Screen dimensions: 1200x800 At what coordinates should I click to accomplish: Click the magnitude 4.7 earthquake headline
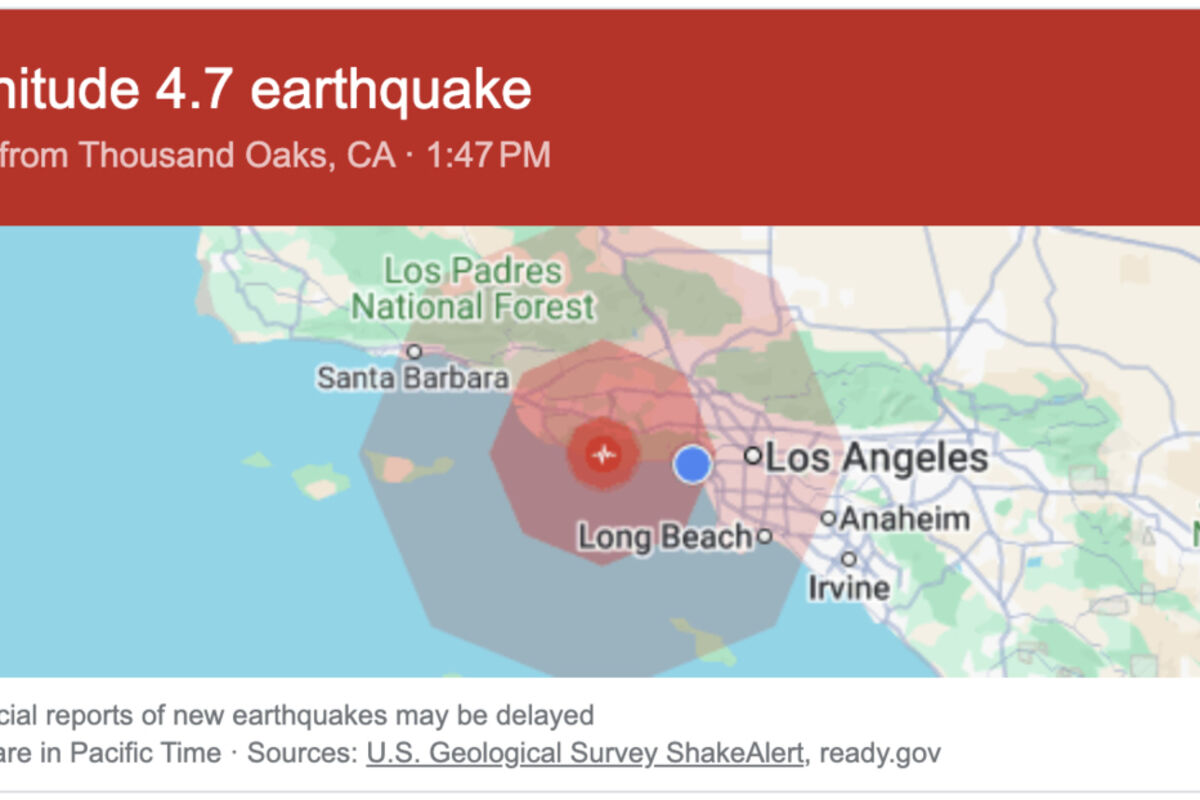[266, 91]
